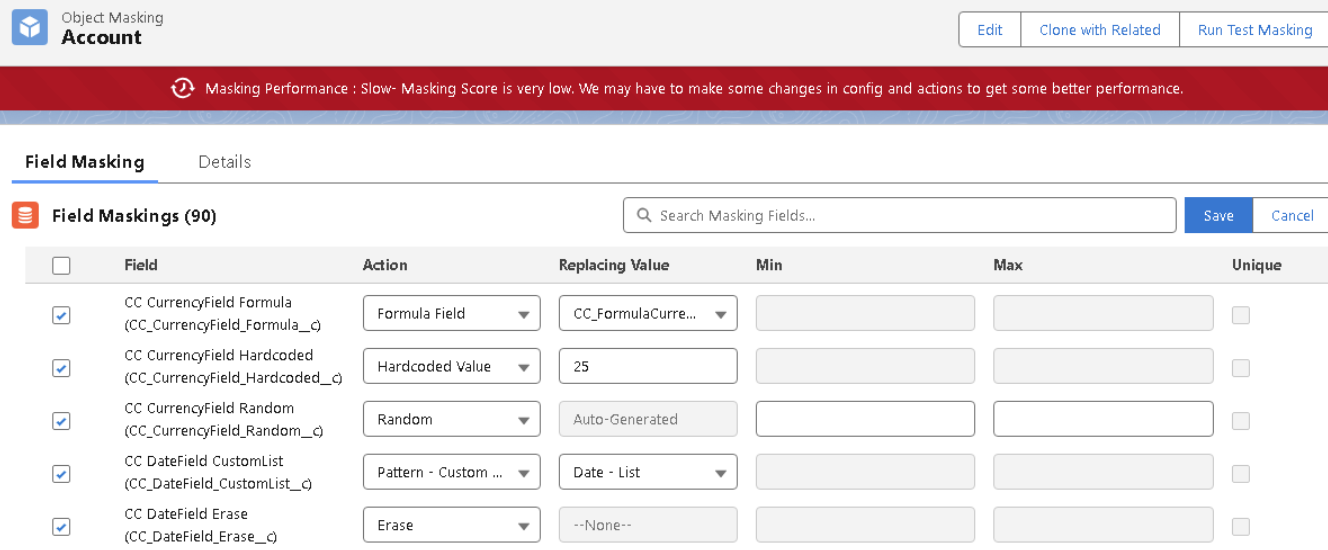Select the Field Masking tab
1328x550 pixels.
pyautogui.click(x=85, y=162)
